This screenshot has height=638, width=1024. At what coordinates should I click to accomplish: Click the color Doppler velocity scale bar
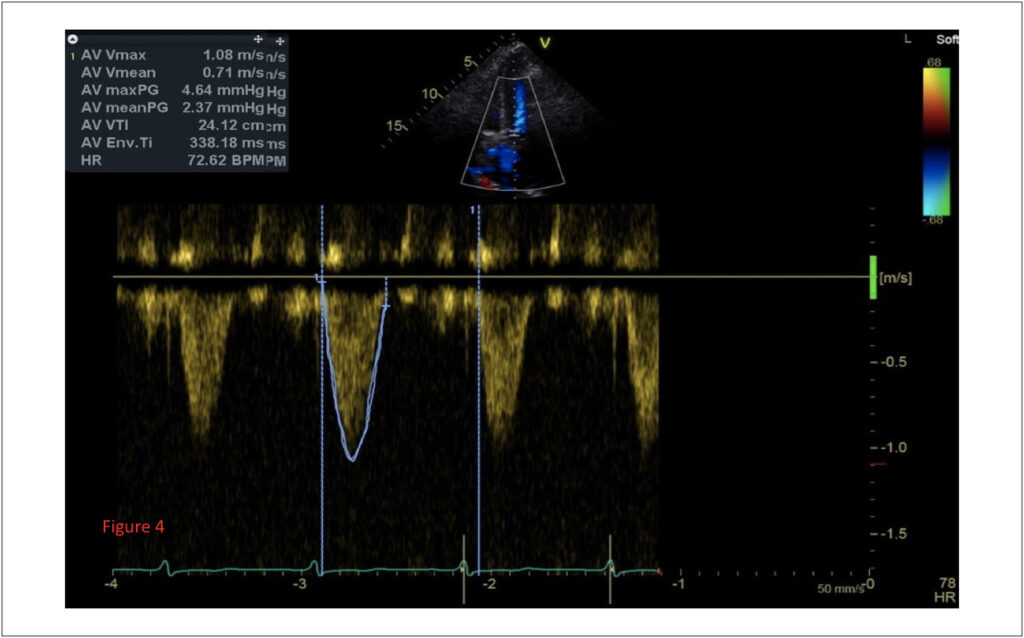936,141
